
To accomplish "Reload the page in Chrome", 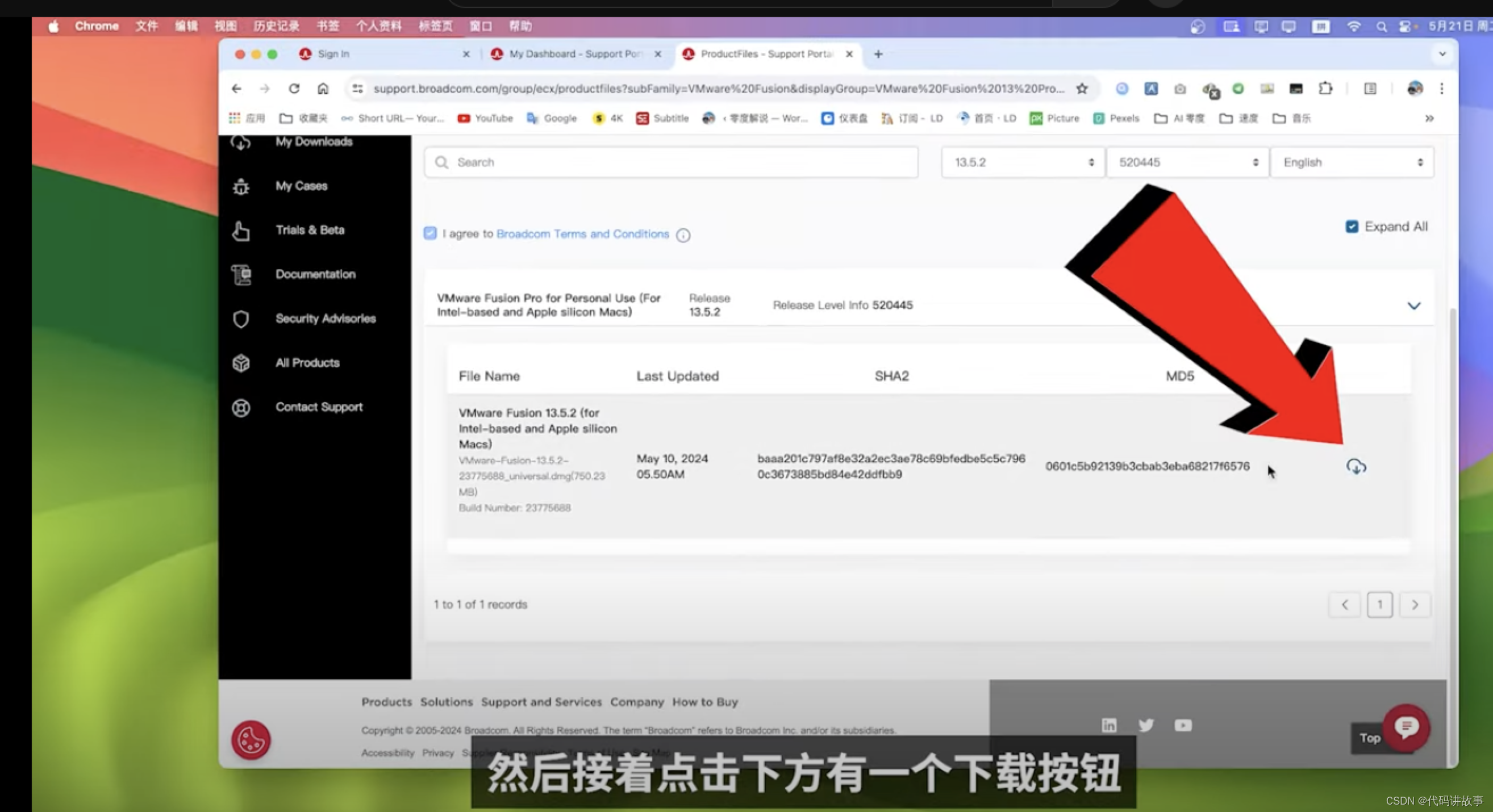I will 294,89.
